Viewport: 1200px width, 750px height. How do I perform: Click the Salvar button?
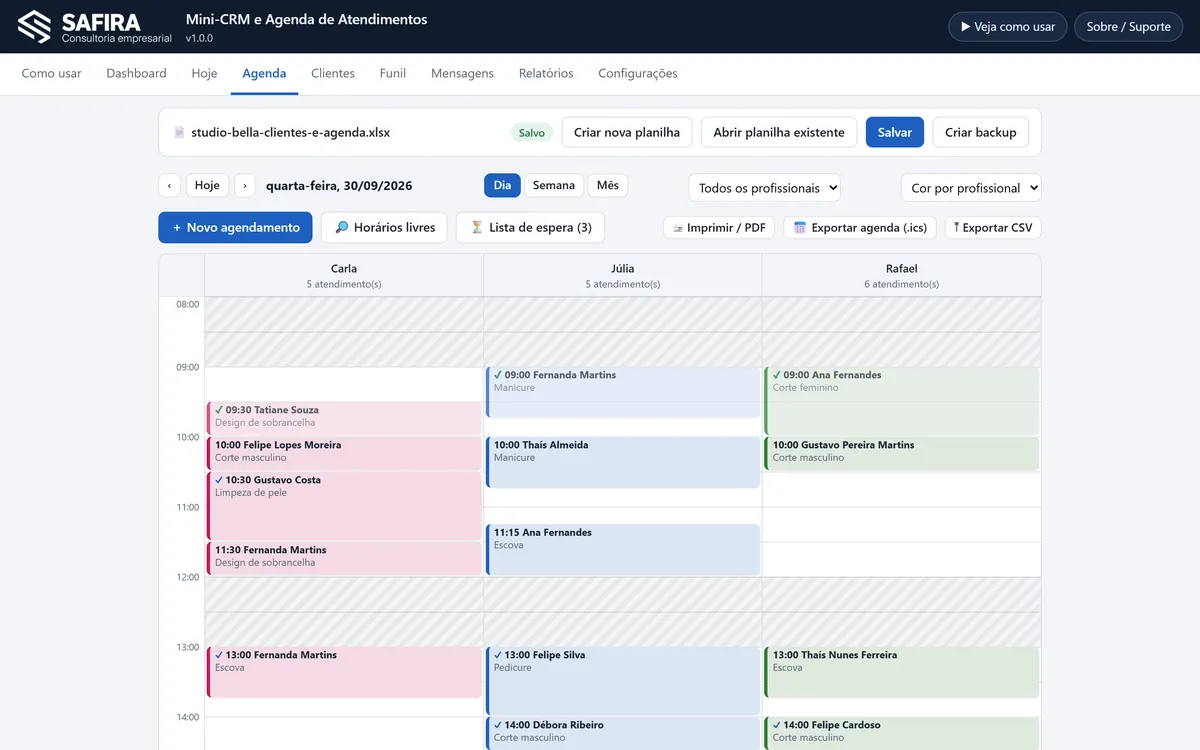tap(895, 132)
